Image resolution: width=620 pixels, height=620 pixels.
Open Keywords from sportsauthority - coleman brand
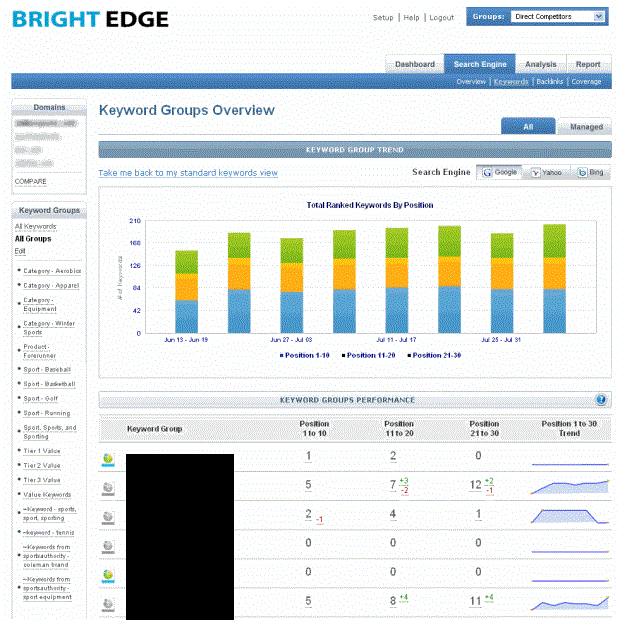click(x=46, y=556)
